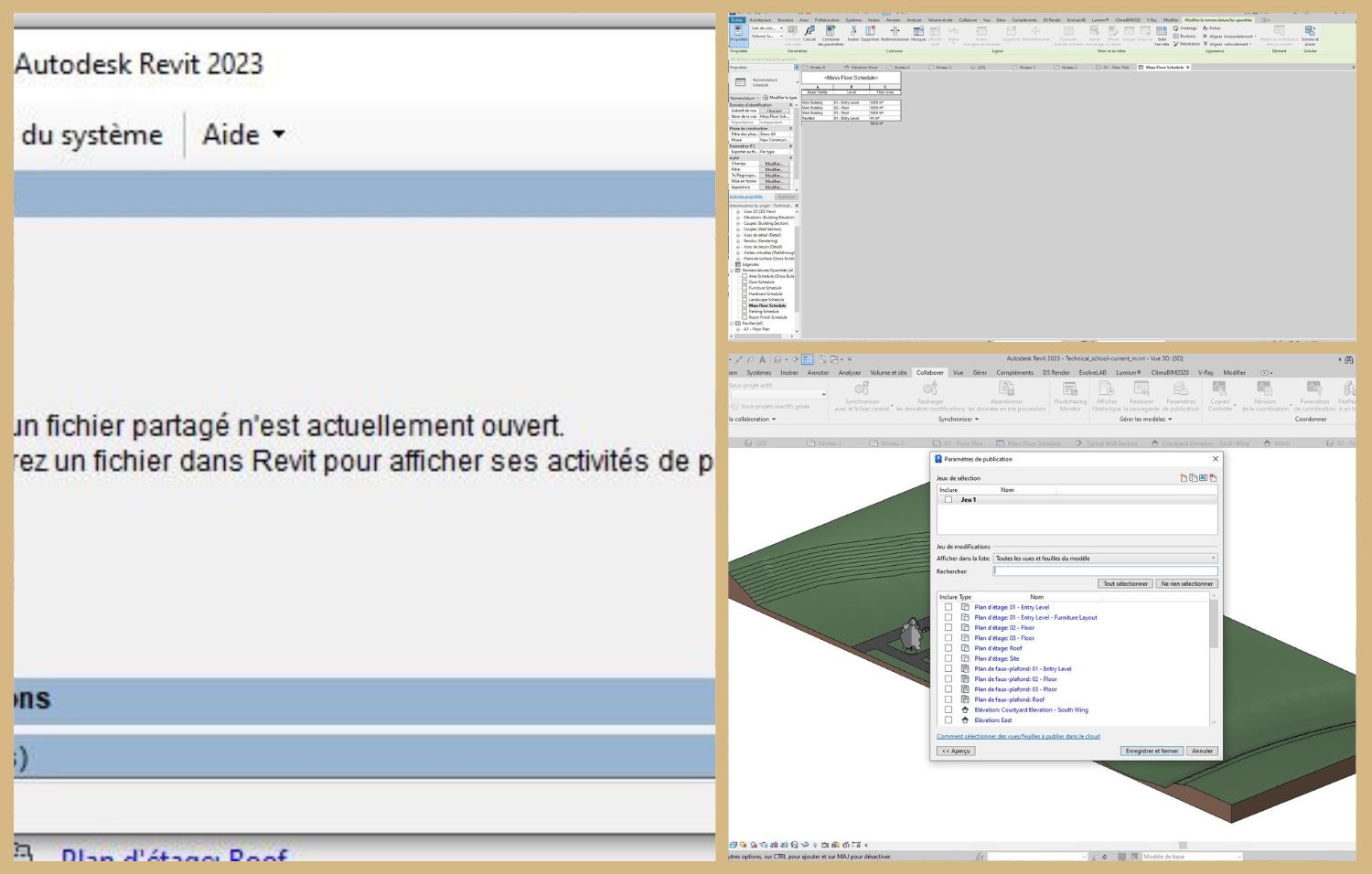This screenshot has width=1372, height=874.
Task: Open the cloud publishing help link
Action: 1018,736
